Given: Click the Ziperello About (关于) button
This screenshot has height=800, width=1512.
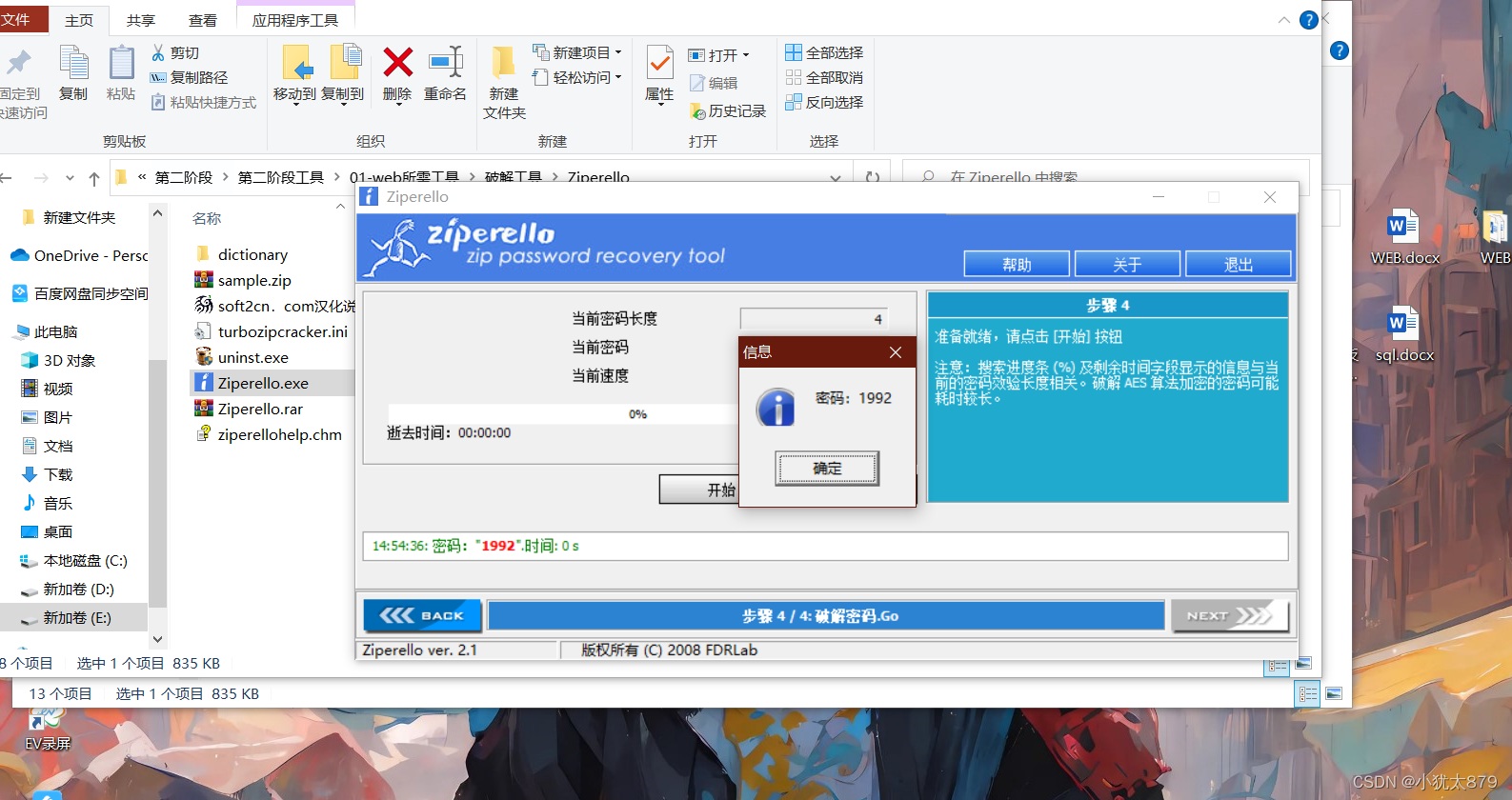Looking at the screenshot, I should coord(1127,264).
